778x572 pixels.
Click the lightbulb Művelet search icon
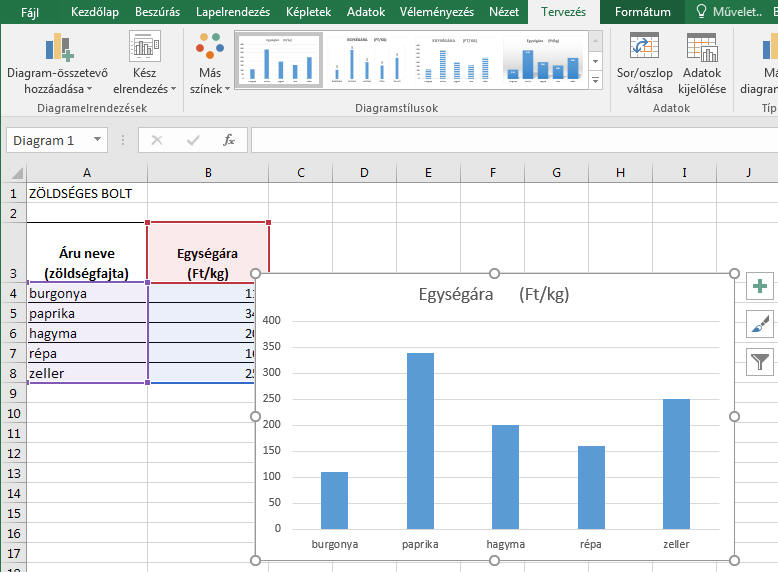click(x=703, y=12)
